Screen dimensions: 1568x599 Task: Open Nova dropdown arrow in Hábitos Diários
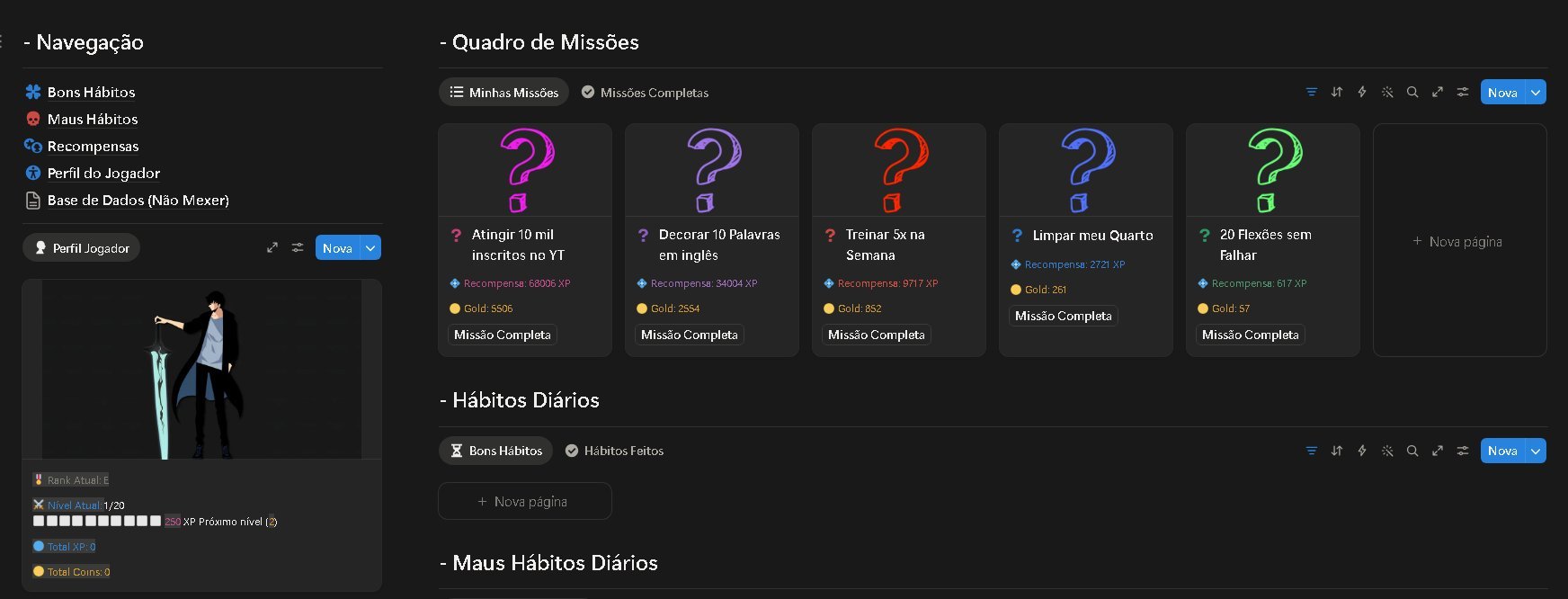(x=1536, y=451)
